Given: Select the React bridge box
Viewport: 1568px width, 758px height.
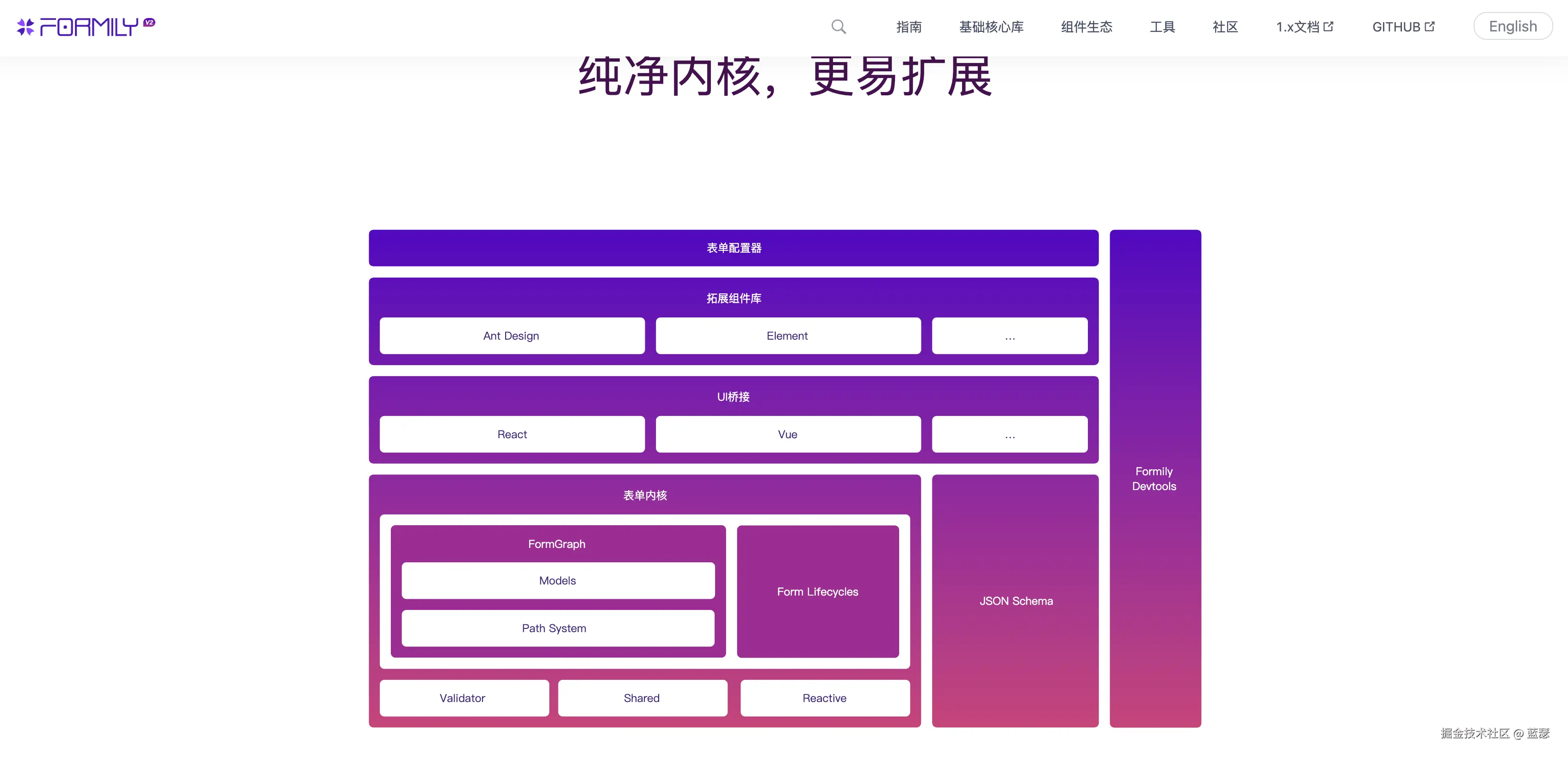Looking at the screenshot, I should pos(511,434).
